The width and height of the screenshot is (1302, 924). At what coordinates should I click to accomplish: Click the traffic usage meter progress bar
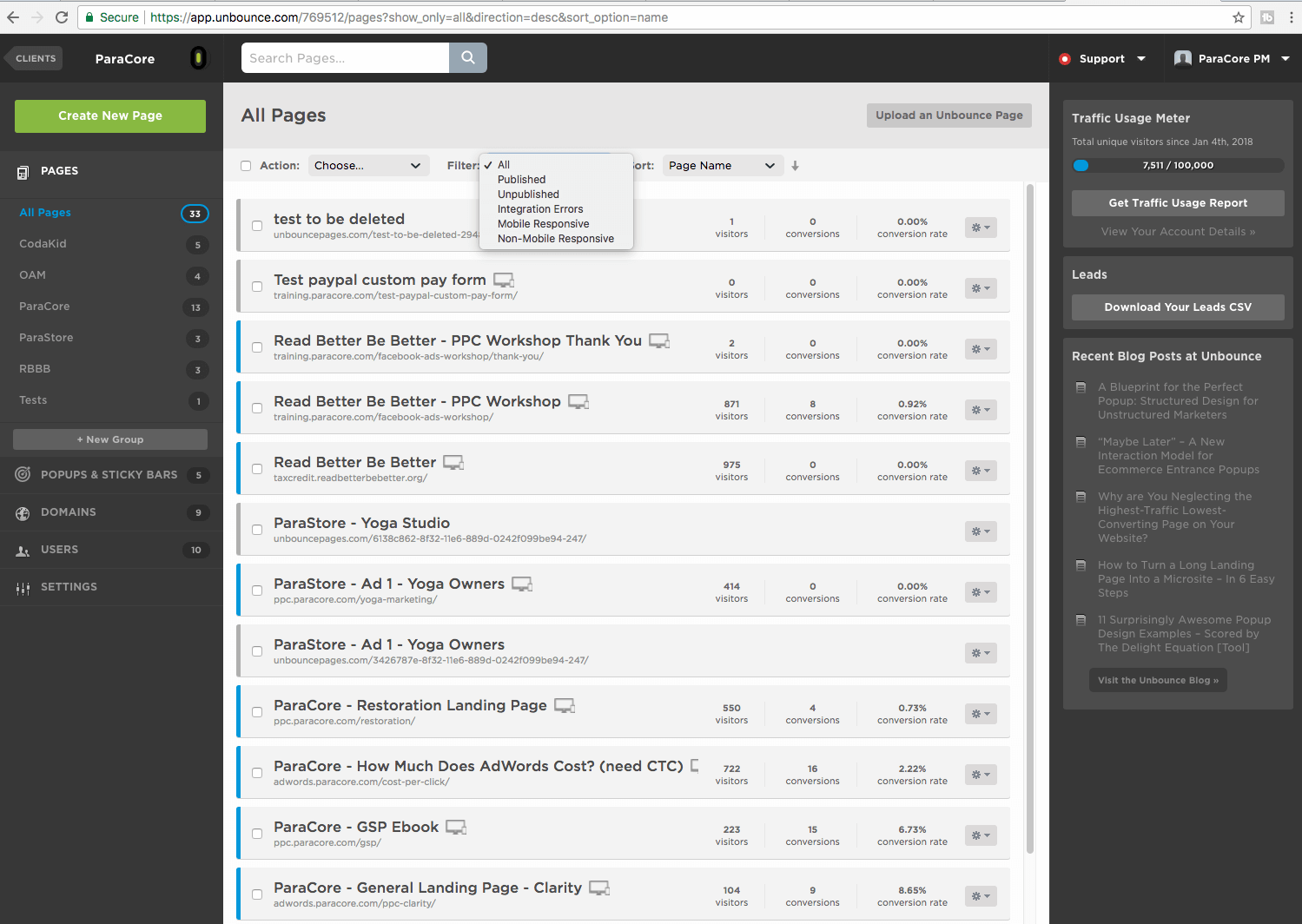coord(1178,165)
